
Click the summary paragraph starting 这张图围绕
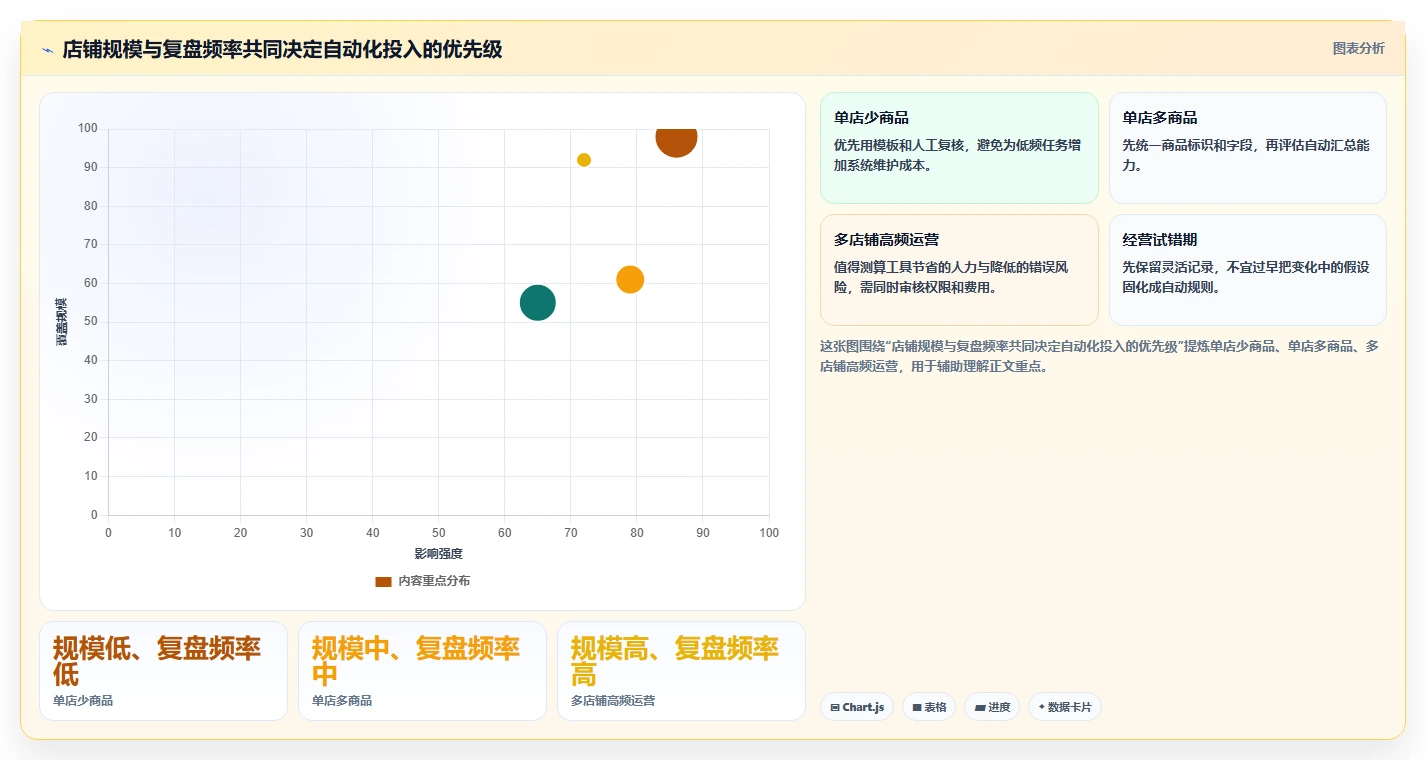pyautogui.click(x=1100, y=356)
